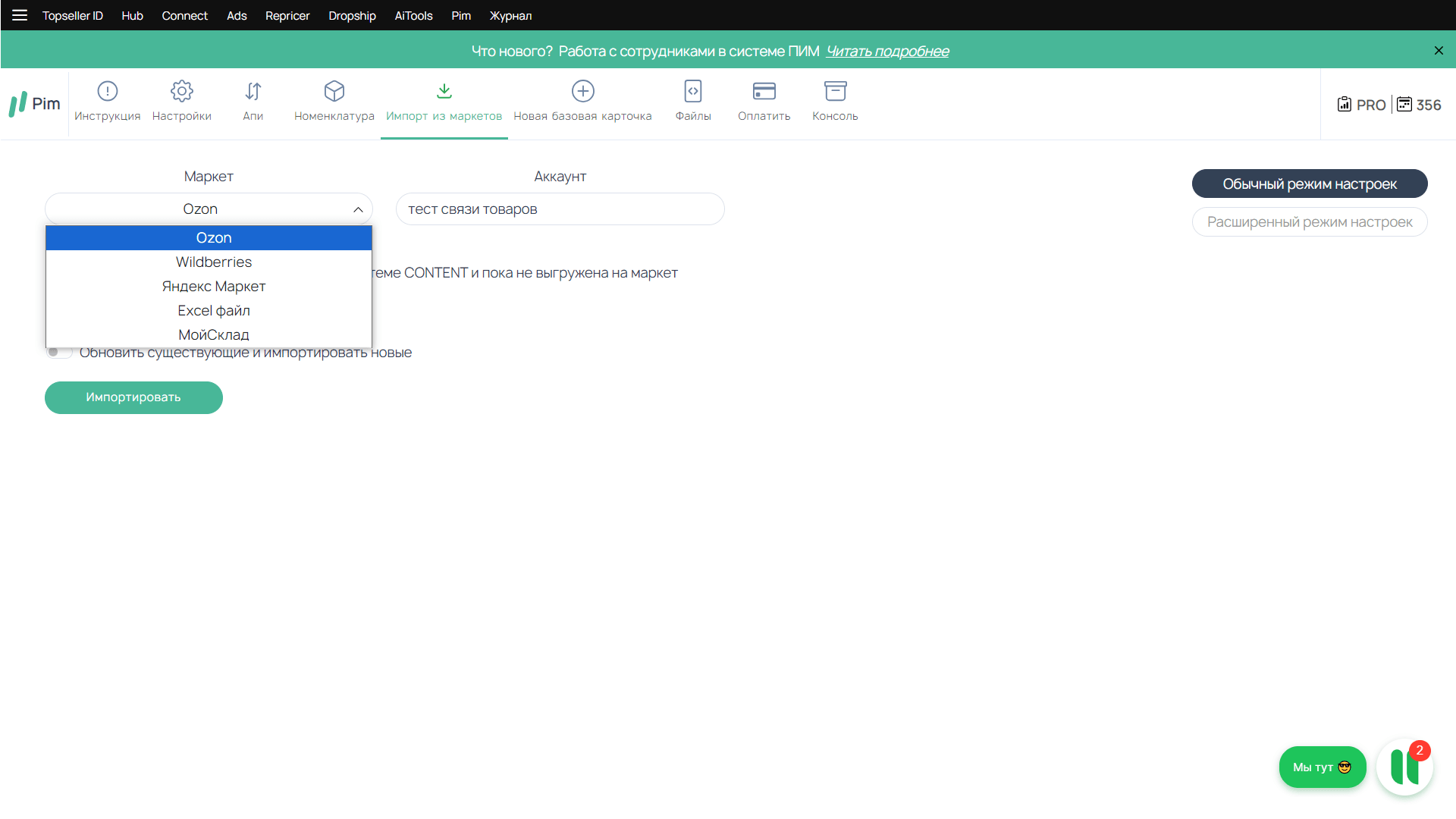This screenshot has width=1456, height=819.
Task: Open the Консоль archive icon
Action: 836,91
